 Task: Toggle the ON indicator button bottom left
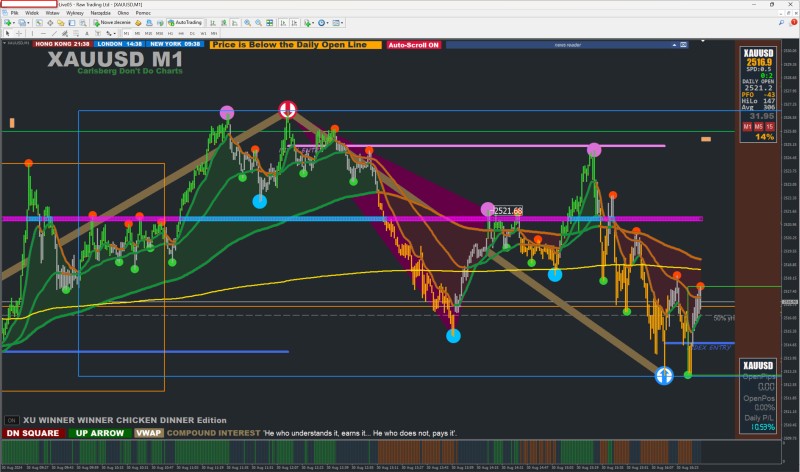point(11,420)
